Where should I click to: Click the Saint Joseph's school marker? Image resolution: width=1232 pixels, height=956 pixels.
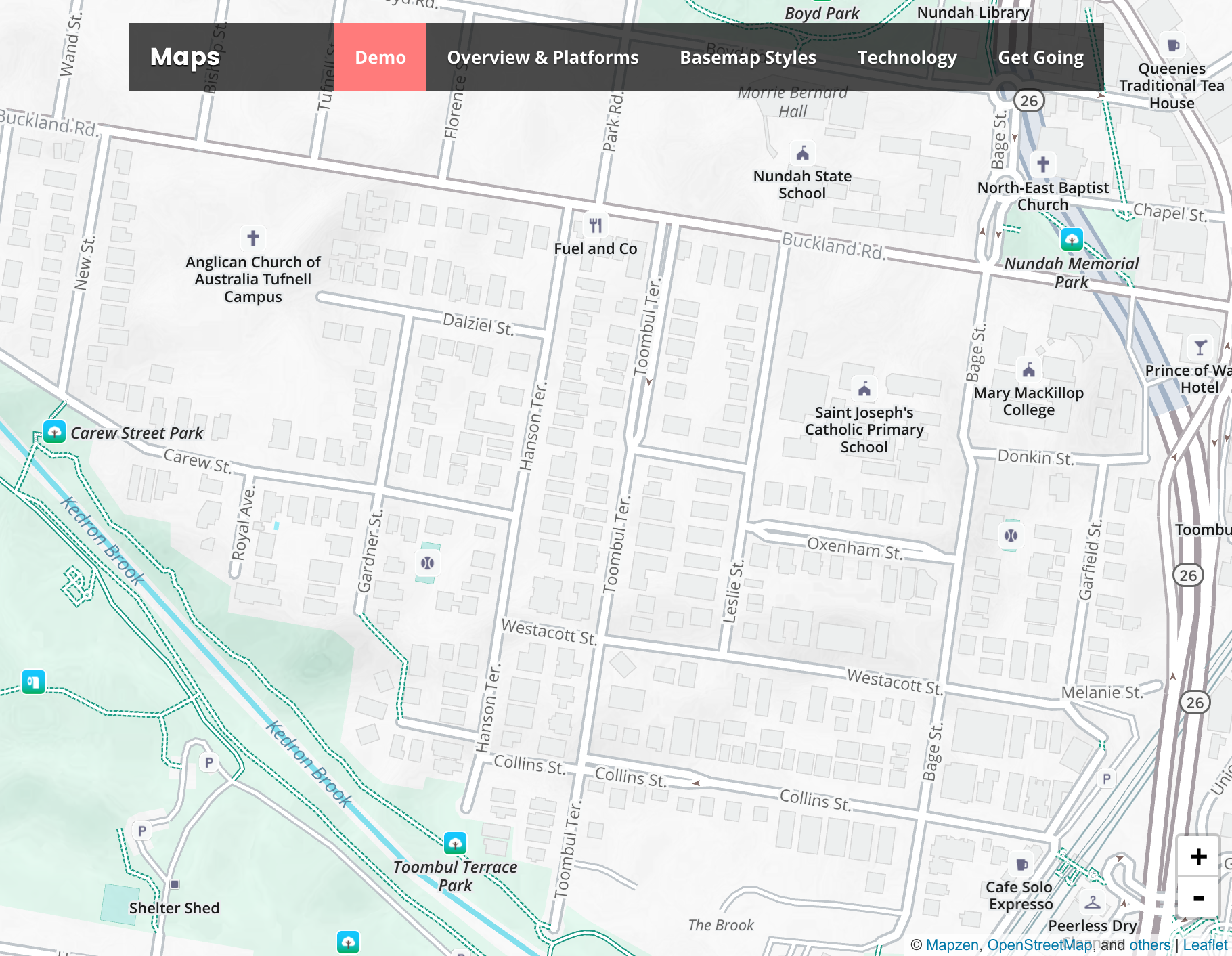click(864, 389)
